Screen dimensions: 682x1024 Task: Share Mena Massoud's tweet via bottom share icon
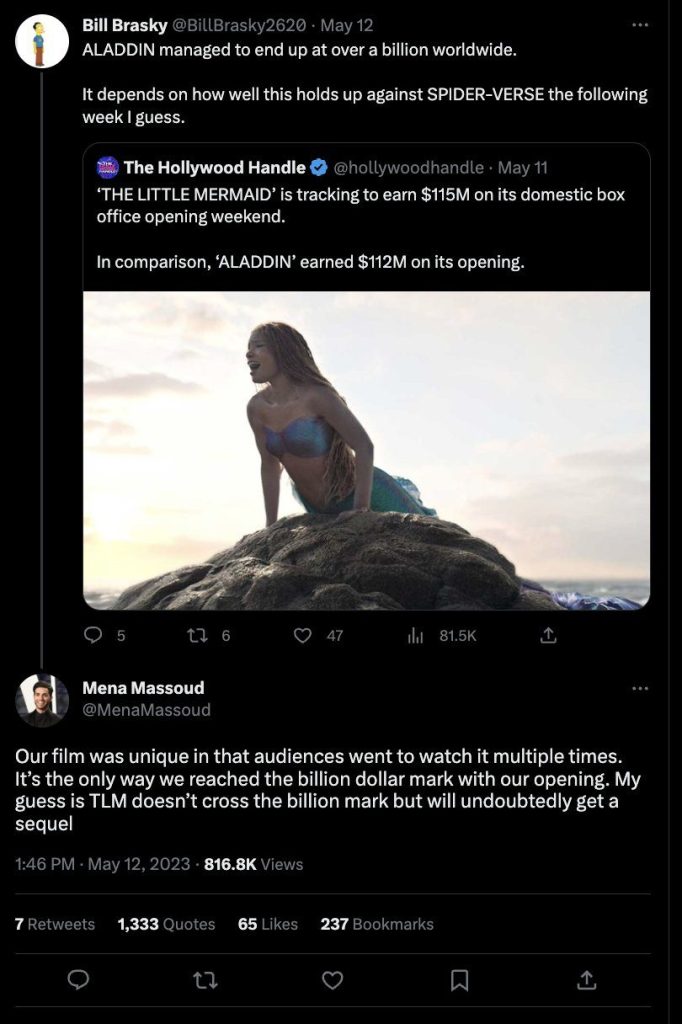[587, 980]
